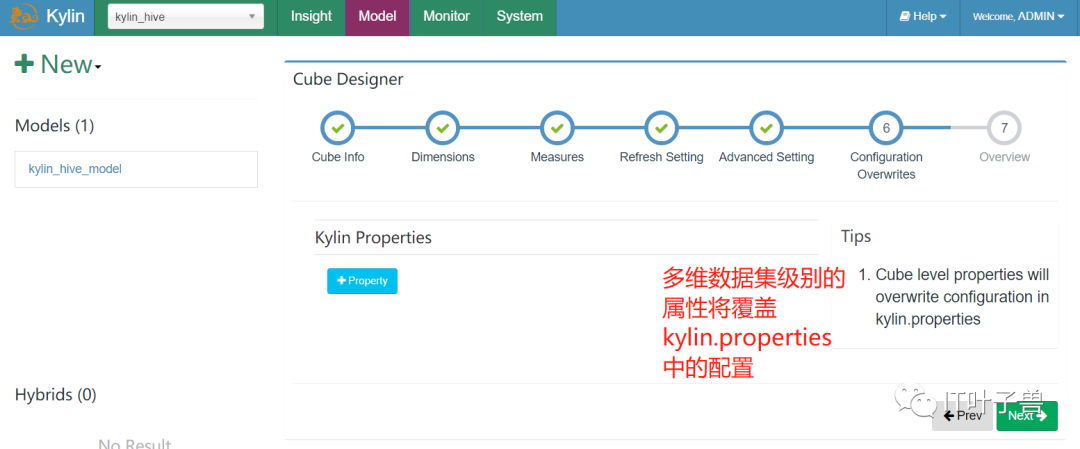Viewport: 1080px width, 449px height.
Task: Expand the New dropdown caret
Action: (x=98, y=67)
